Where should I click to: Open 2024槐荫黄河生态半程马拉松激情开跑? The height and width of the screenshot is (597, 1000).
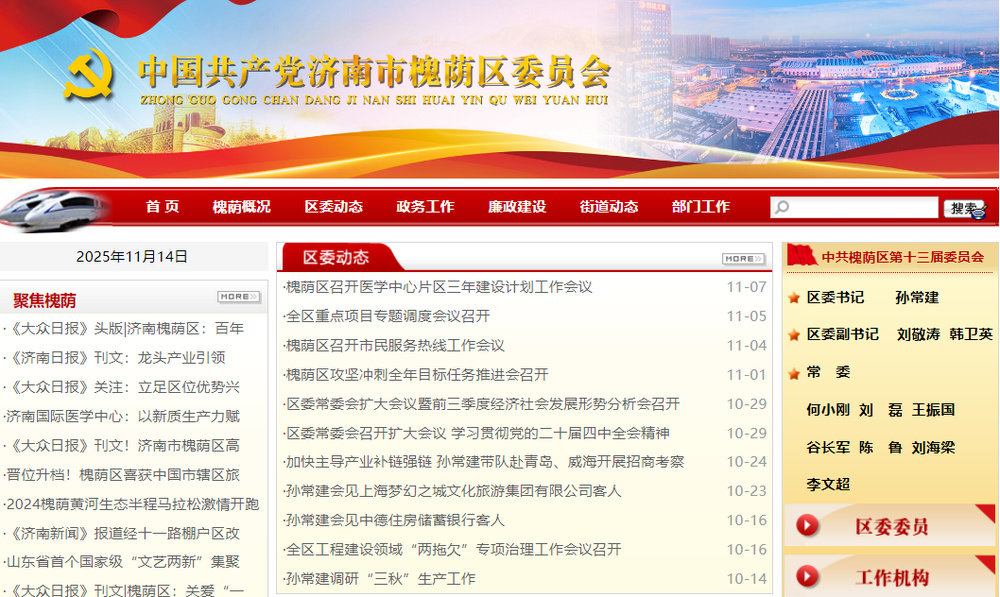click(x=132, y=505)
